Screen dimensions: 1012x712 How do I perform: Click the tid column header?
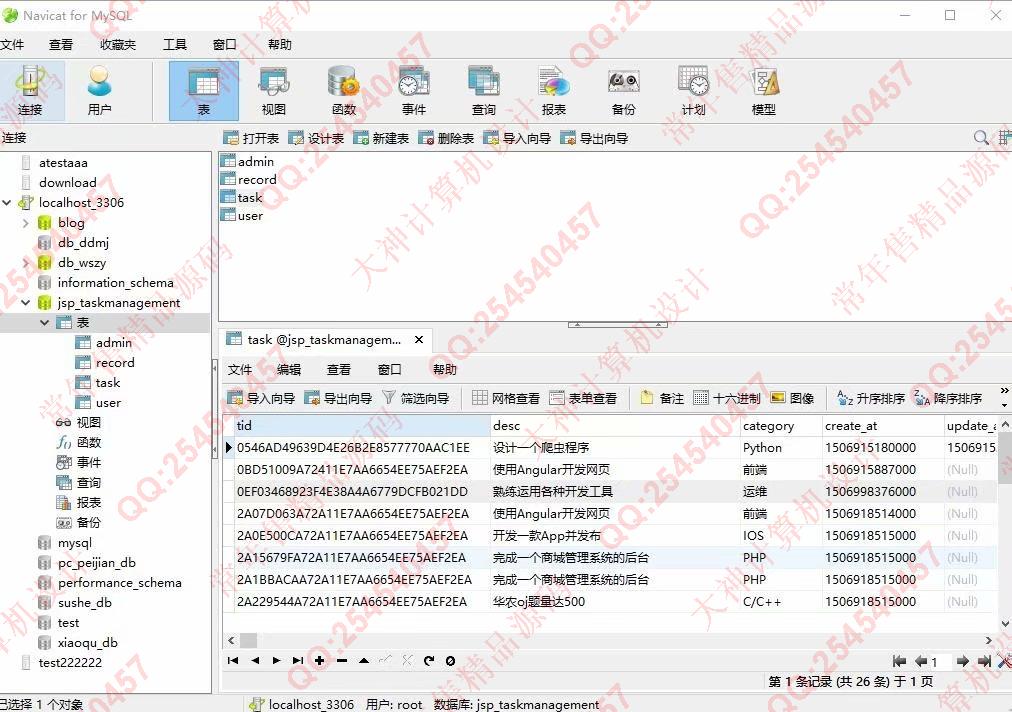coord(362,426)
